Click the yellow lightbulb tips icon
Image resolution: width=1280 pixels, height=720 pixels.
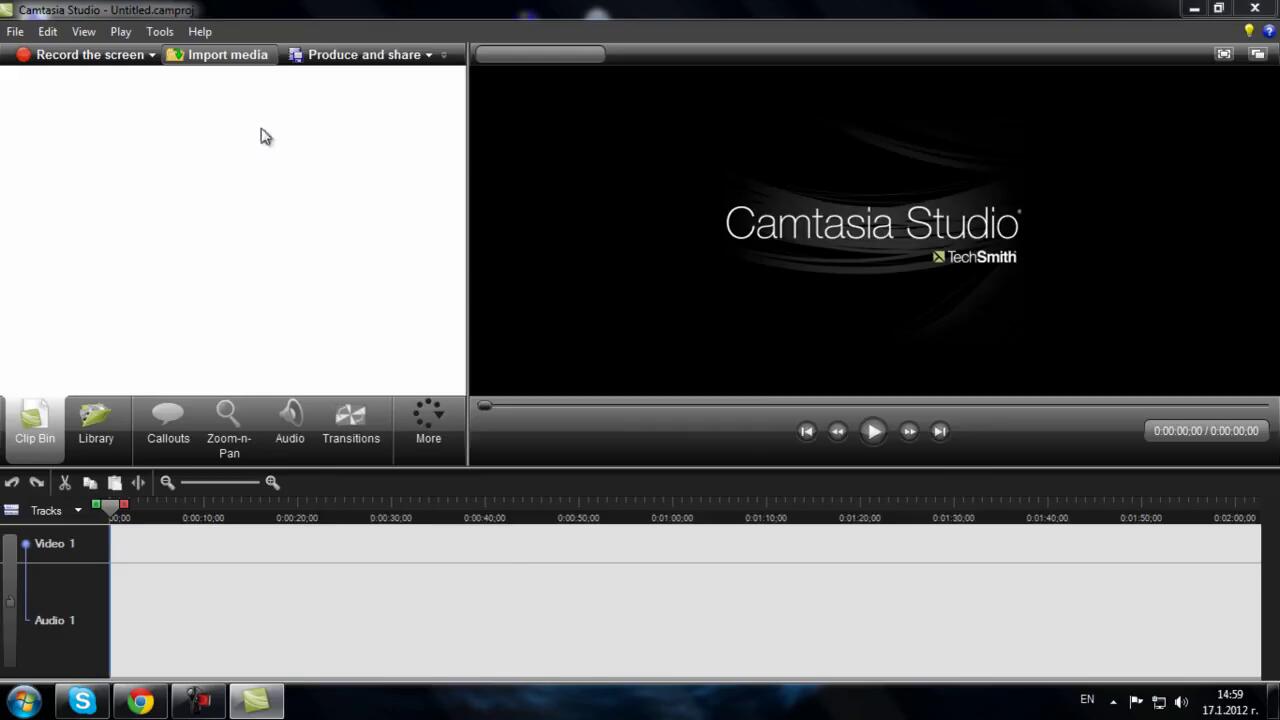point(1249,31)
